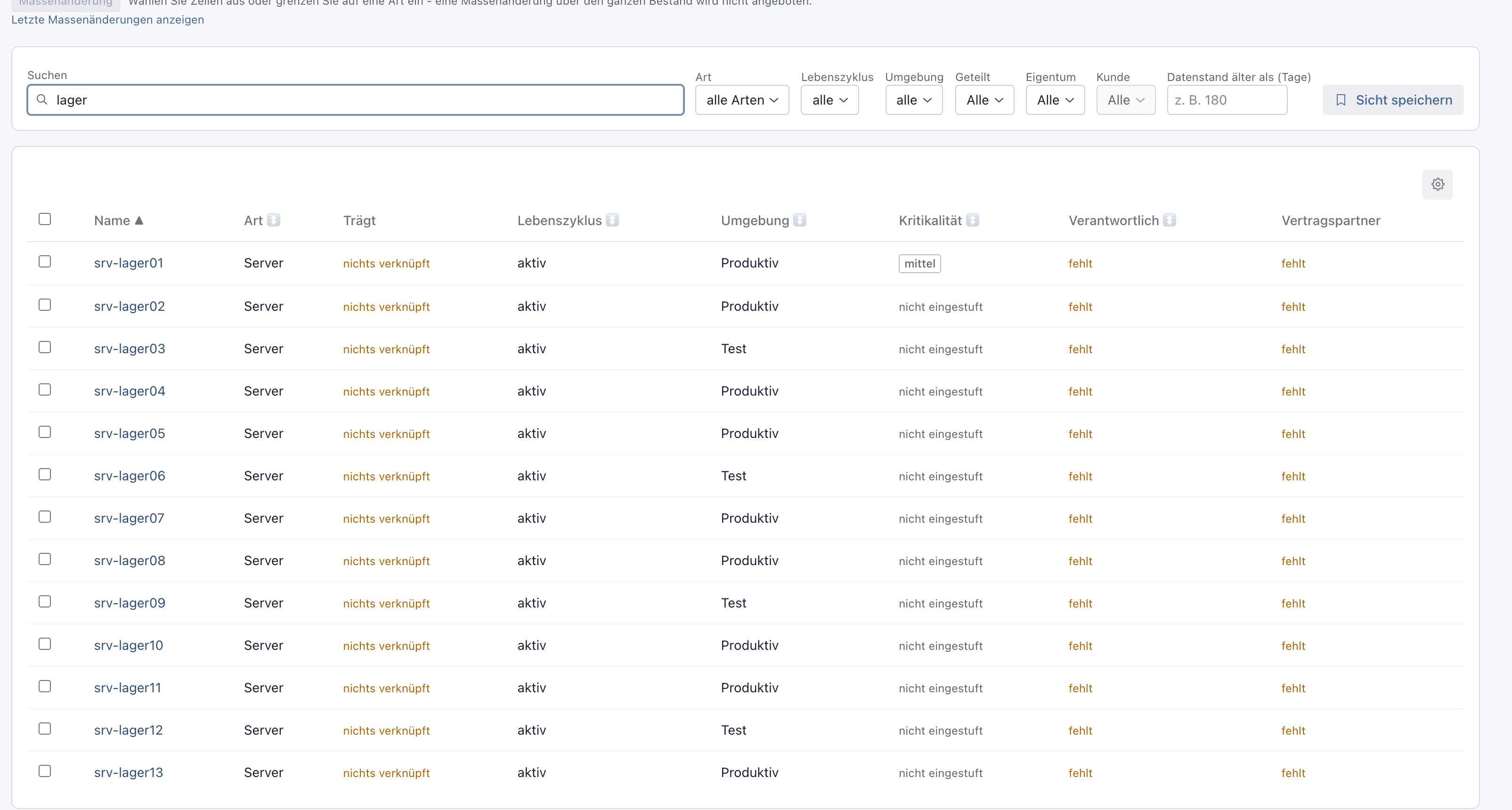Click nichts verknüpft in the srv-lager05 row
Viewport: 1512px width, 810px height.
[x=386, y=434]
